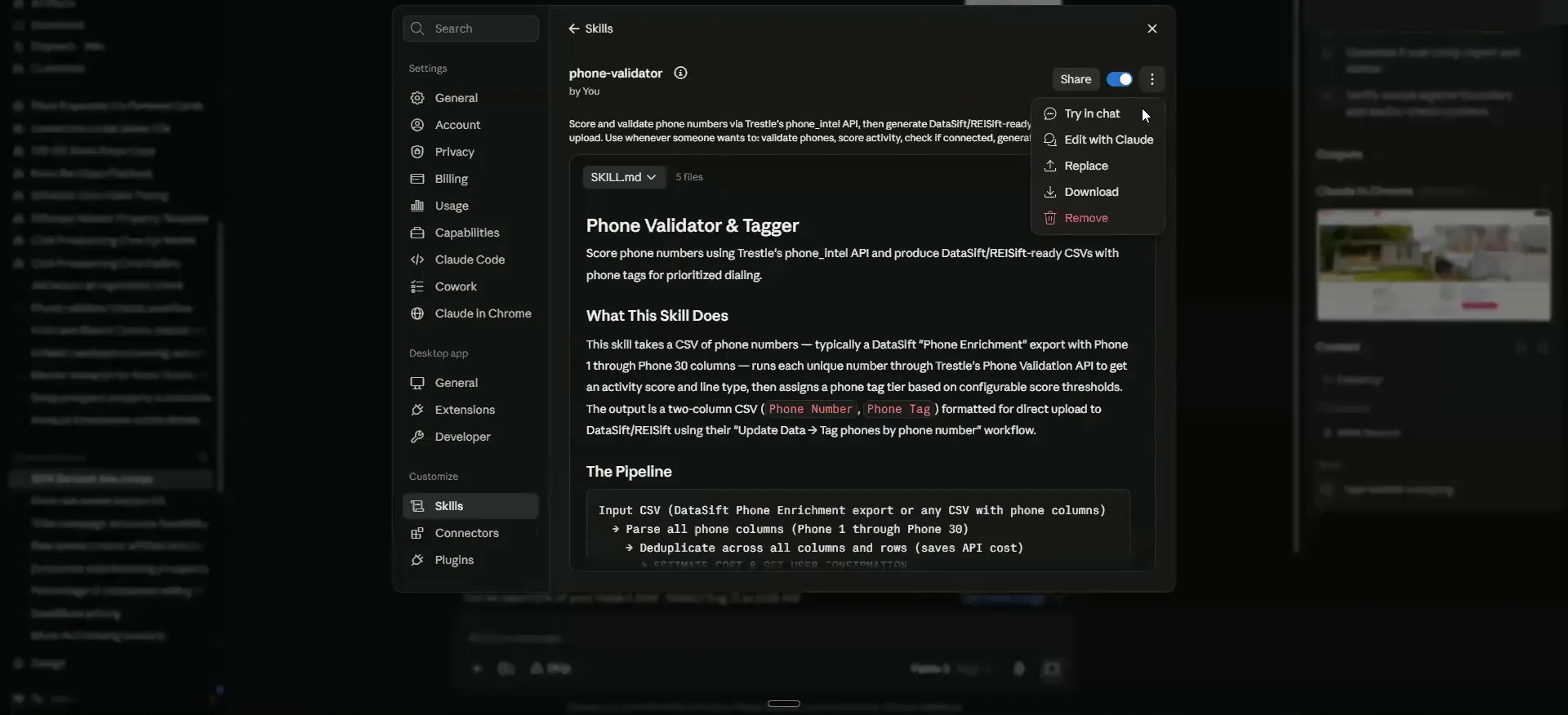Open Privacy settings
The height and width of the screenshot is (715, 1568).
pyautogui.click(x=470, y=152)
